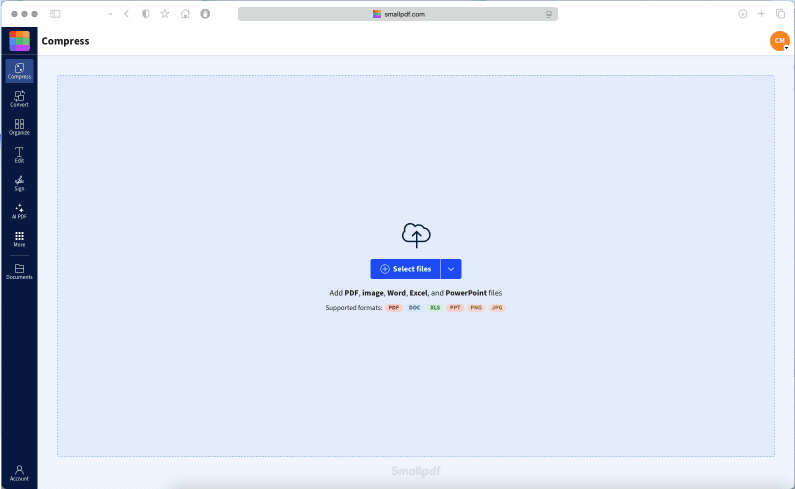Click the cloud upload icon
795x489 pixels.
click(x=416, y=235)
